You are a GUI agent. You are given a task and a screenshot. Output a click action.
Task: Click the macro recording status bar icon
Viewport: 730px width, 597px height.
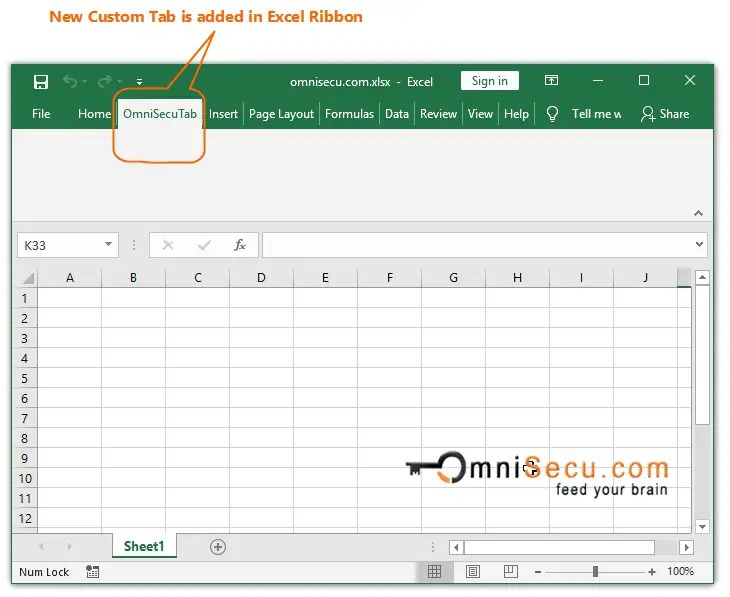coord(92,572)
